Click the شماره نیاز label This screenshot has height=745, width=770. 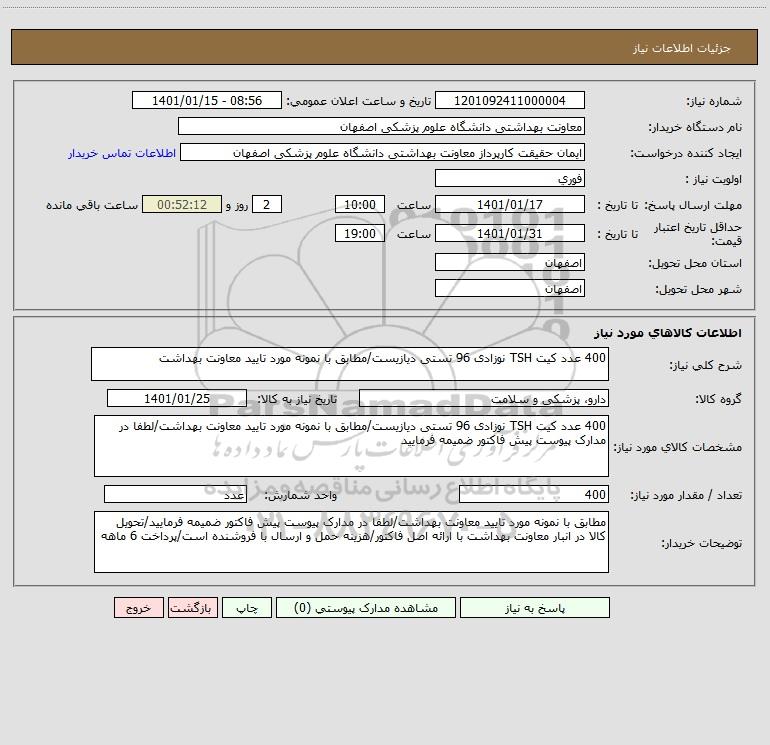(714, 102)
